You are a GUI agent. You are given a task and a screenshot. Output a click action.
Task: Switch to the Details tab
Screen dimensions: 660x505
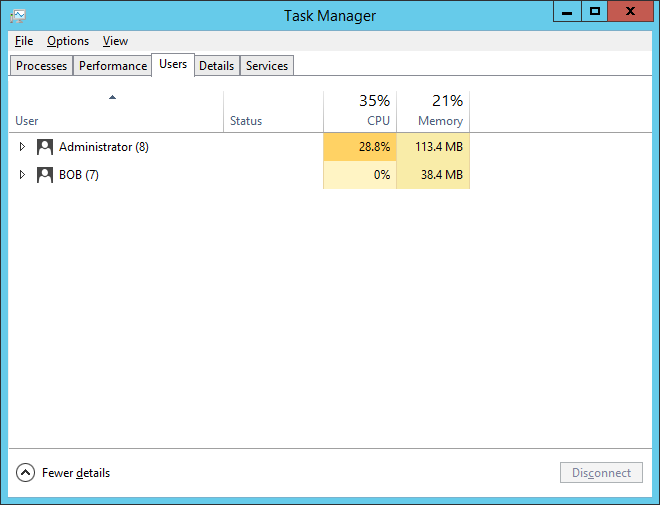pyautogui.click(x=216, y=66)
